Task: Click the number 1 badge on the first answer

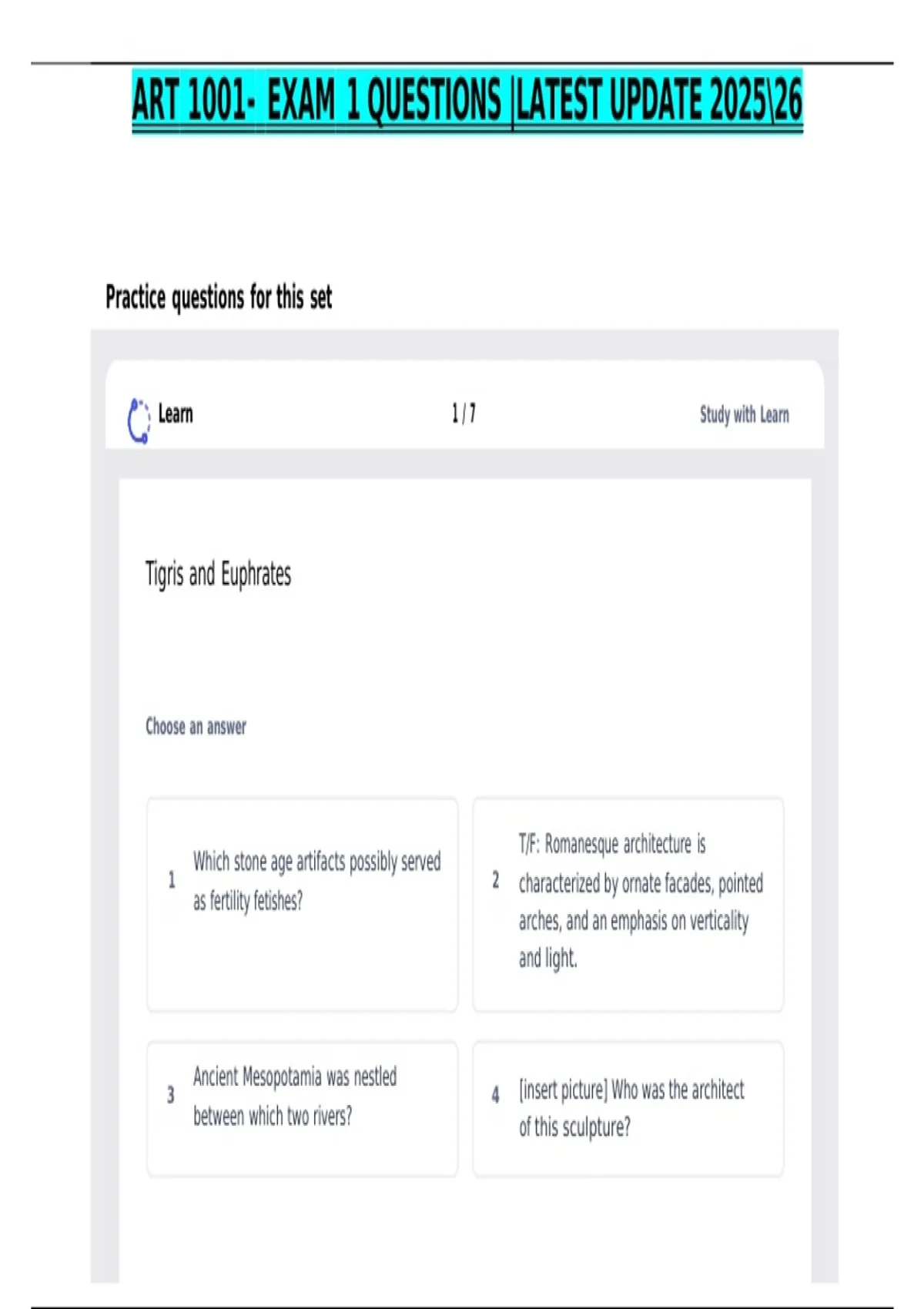Action: tap(172, 880)
